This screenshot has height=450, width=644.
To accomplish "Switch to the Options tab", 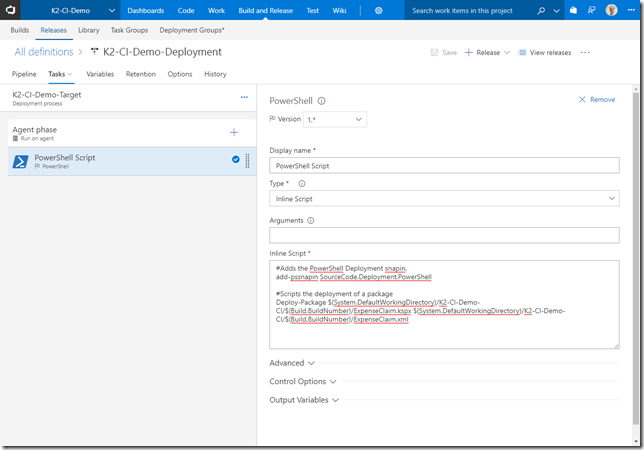I will click(180, 74).
